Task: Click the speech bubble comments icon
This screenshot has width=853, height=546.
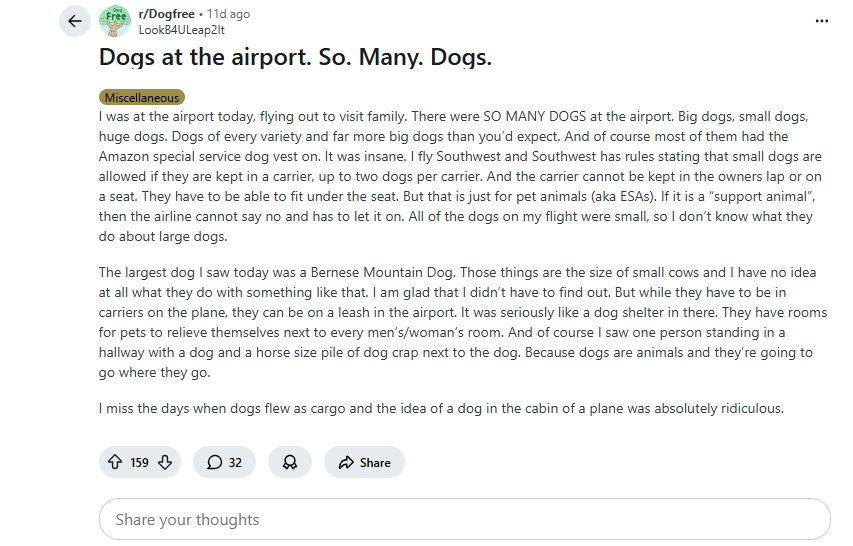Action: point(214,462)
